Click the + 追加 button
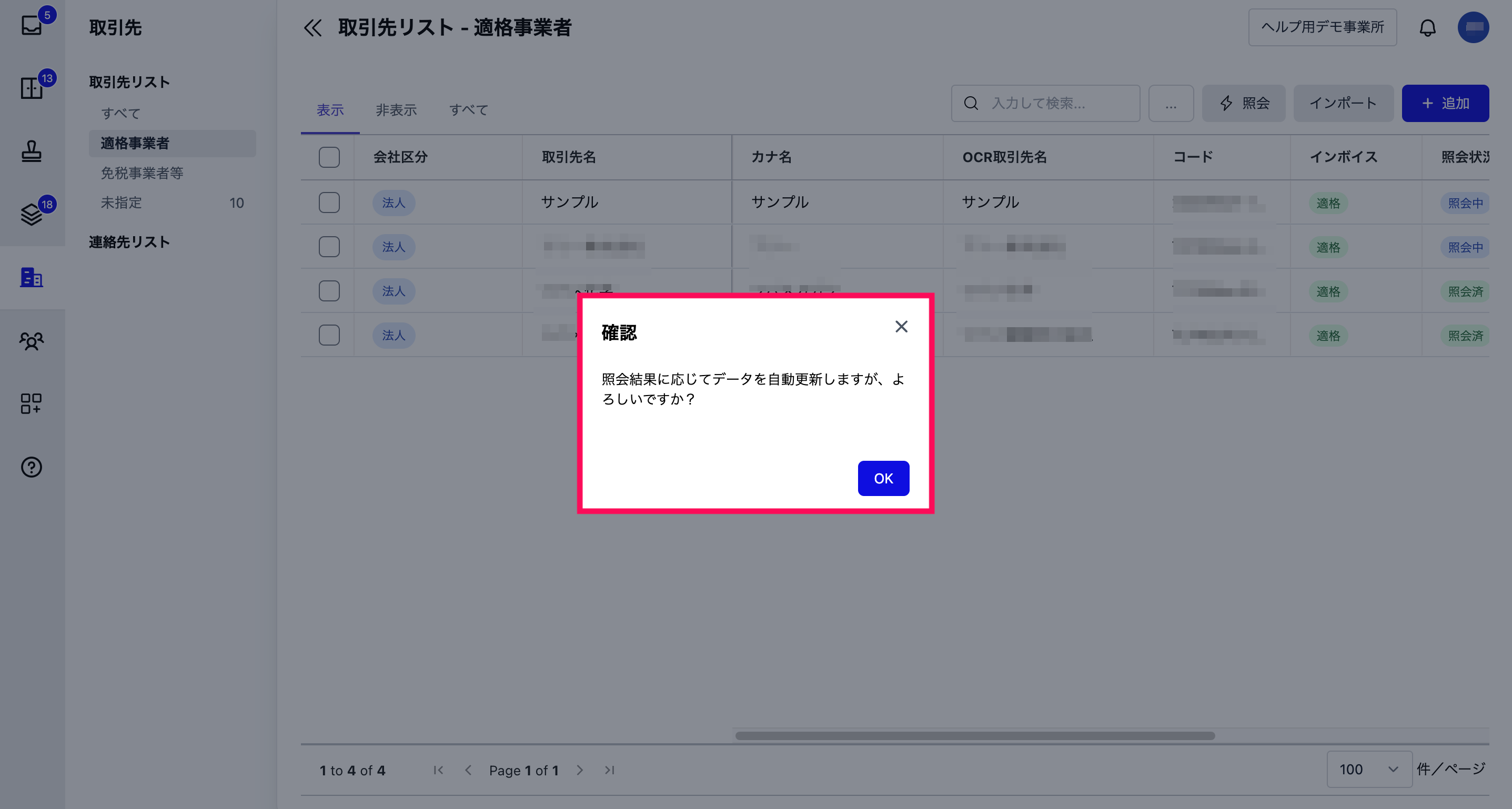 [1445, 103]
